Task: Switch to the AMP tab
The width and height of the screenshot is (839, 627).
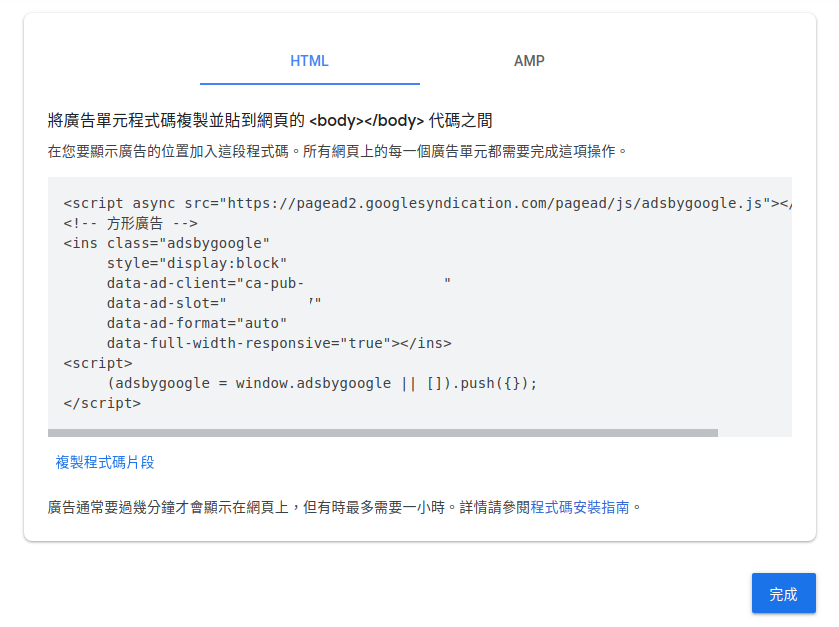Action: [x=529, y=61]
